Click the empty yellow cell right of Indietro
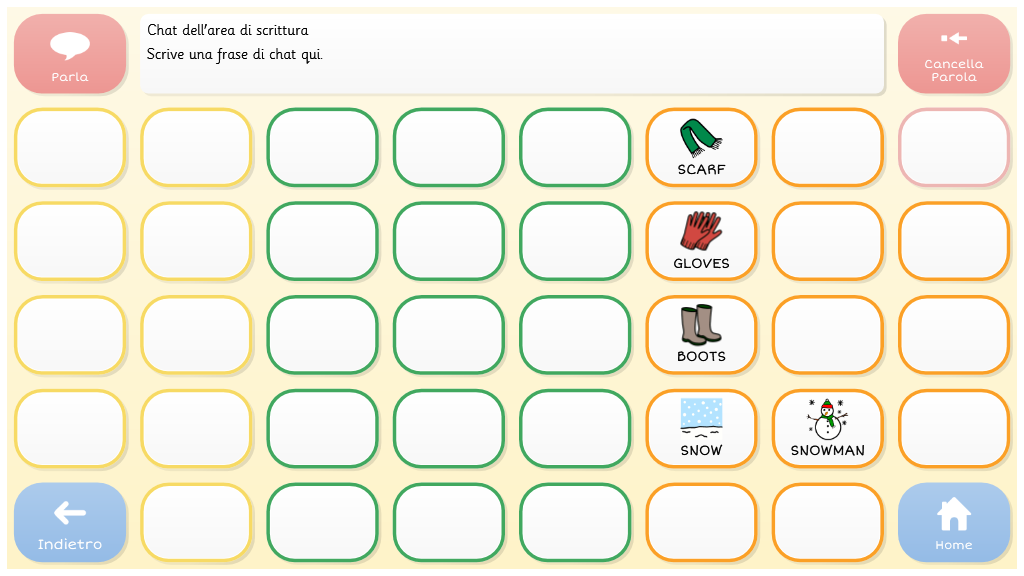Viewport: 1024px width, 576px height. (196, 523)
